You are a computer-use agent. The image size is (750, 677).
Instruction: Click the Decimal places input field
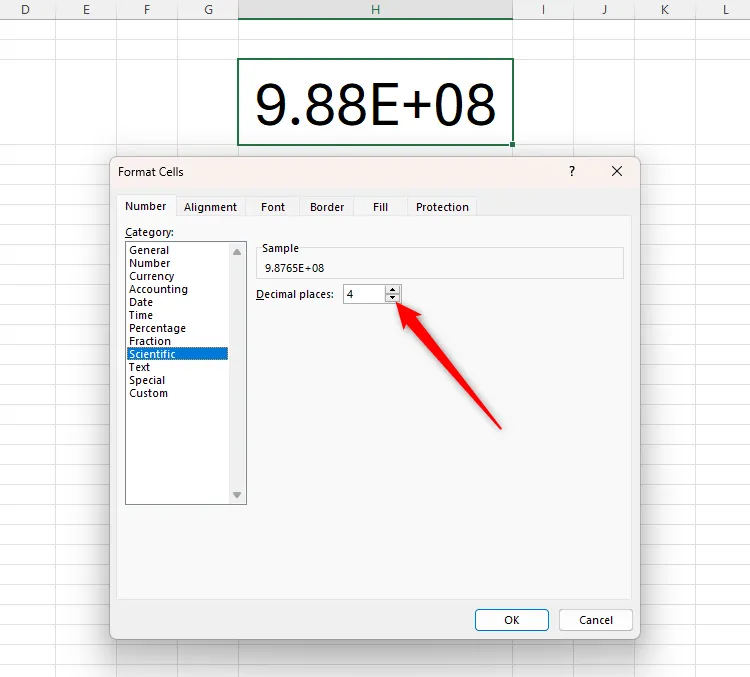click(364, 294)
